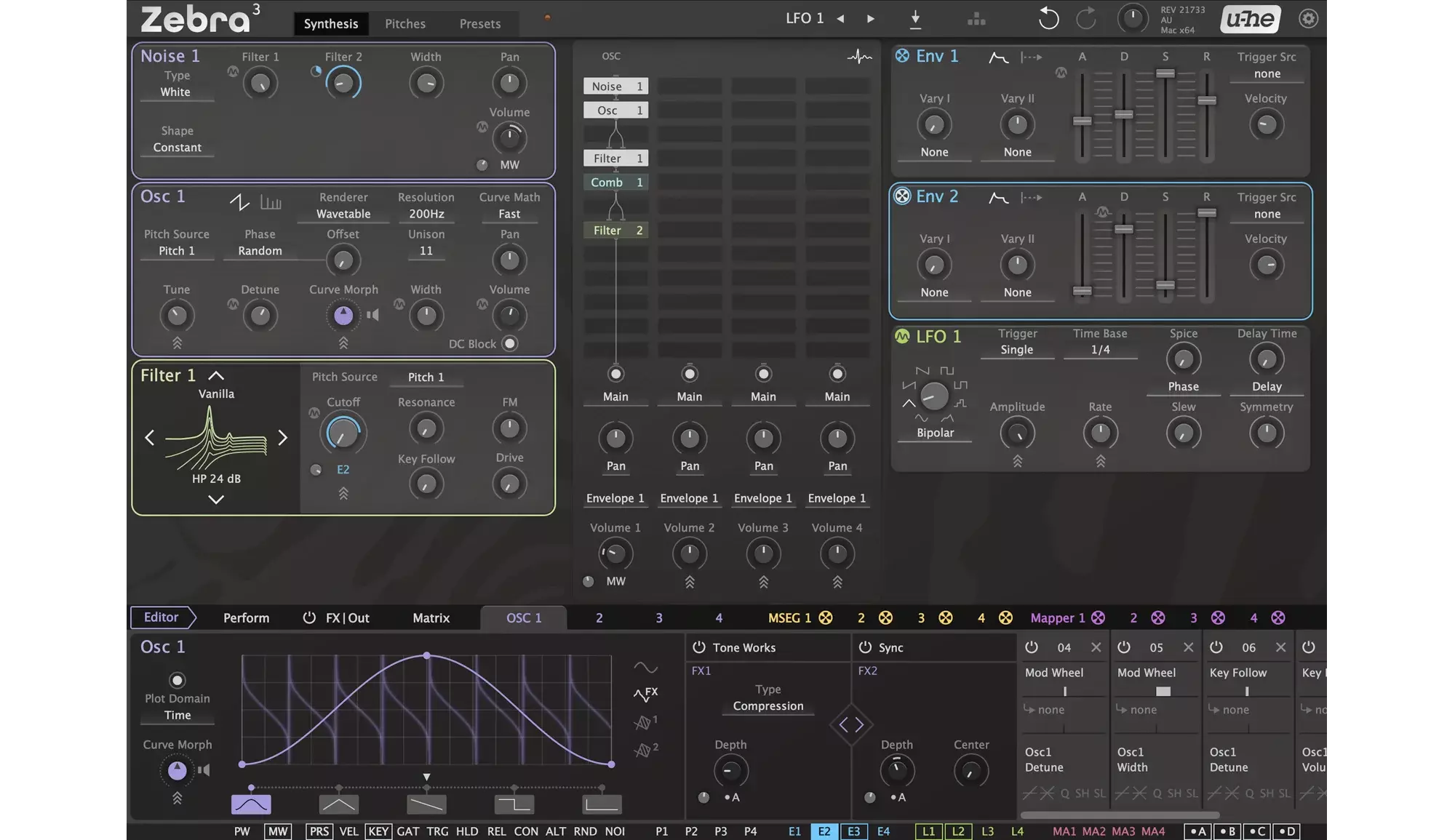Open the Renderer Wavetable dropdown
The width and height of the screenshot is (1455, 840).
click(343, 214)
